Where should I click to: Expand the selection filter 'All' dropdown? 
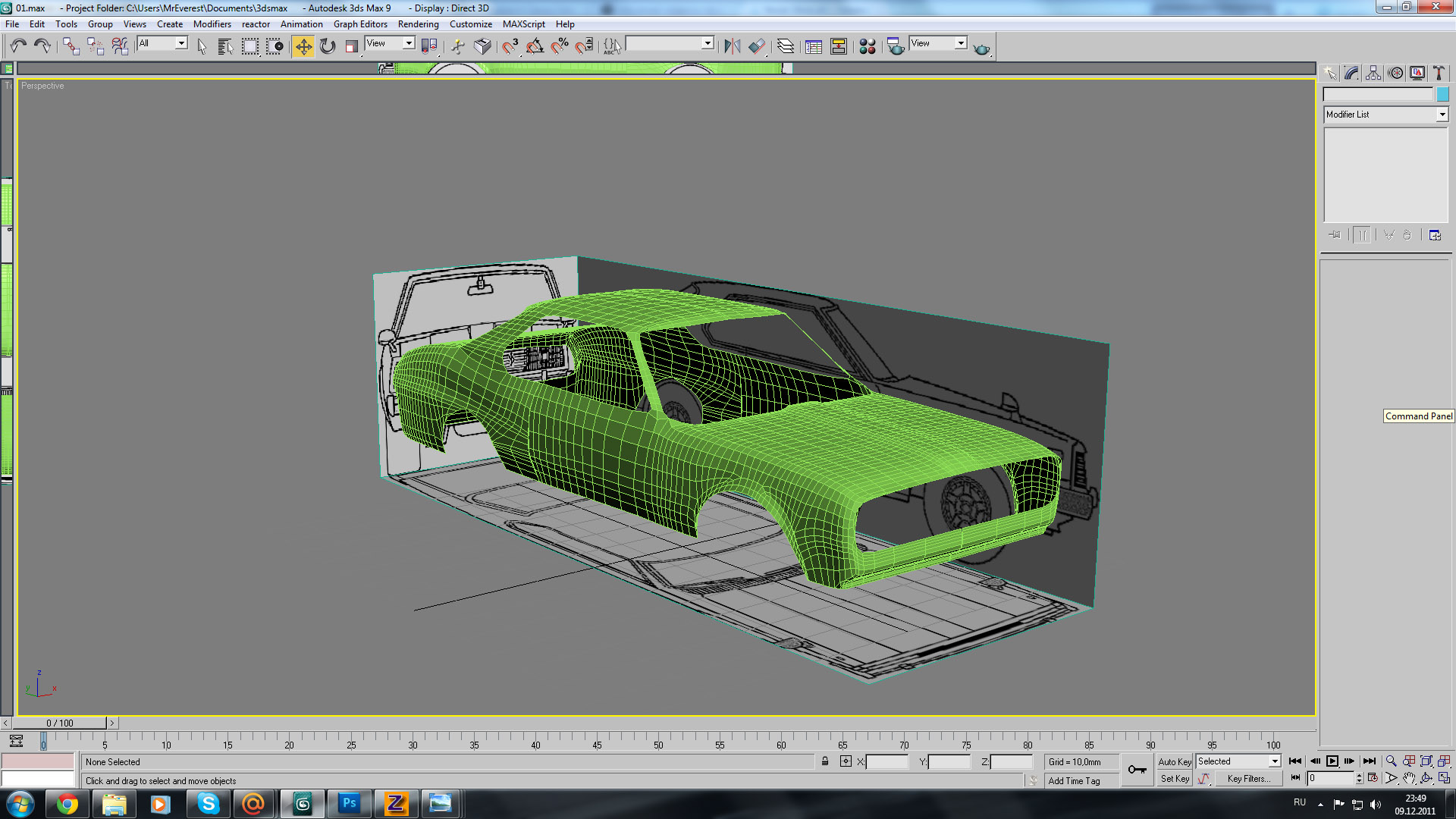(181, 43)
